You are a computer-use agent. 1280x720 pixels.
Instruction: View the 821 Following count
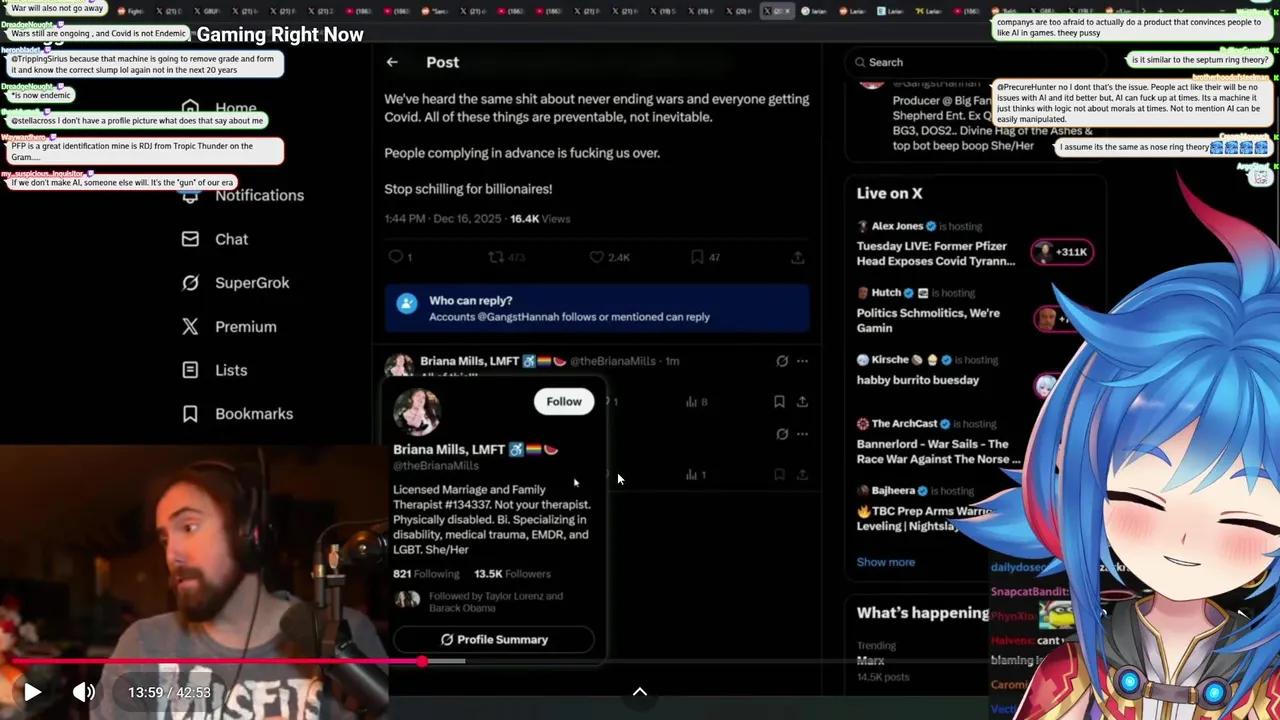426,574
